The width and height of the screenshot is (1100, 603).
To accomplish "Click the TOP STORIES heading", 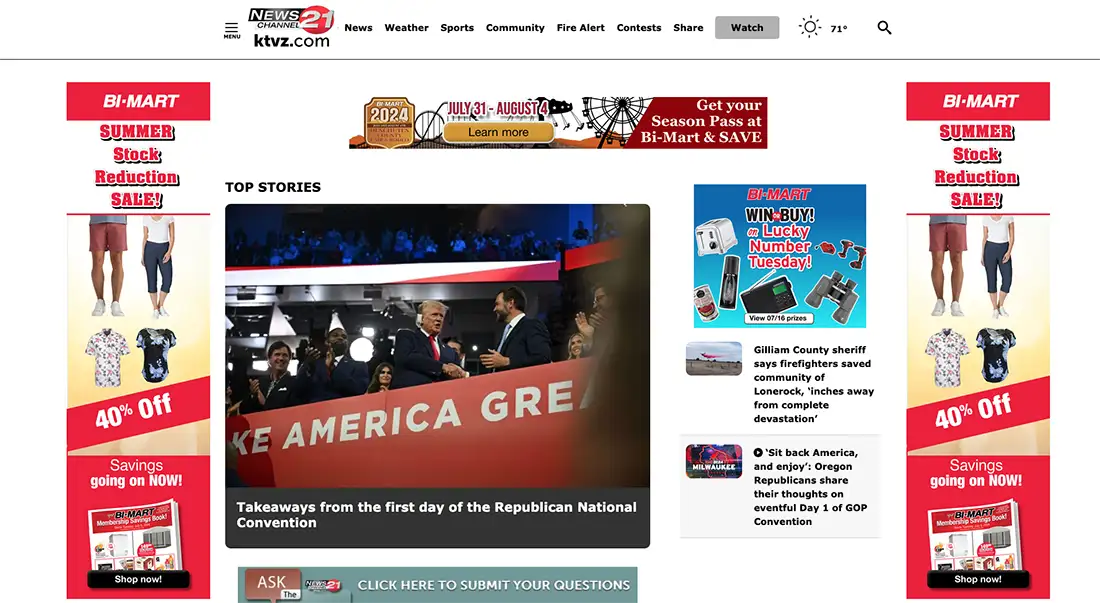I will coord(273,187).
